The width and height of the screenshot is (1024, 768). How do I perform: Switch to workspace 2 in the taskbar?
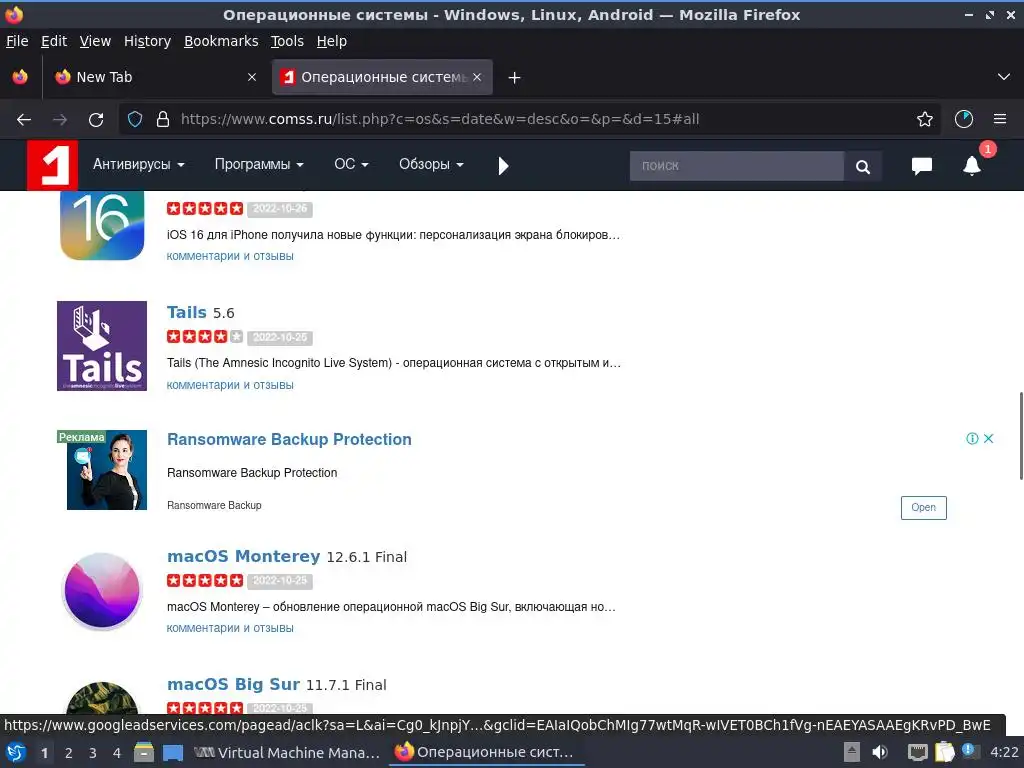[x=69, y=753]
